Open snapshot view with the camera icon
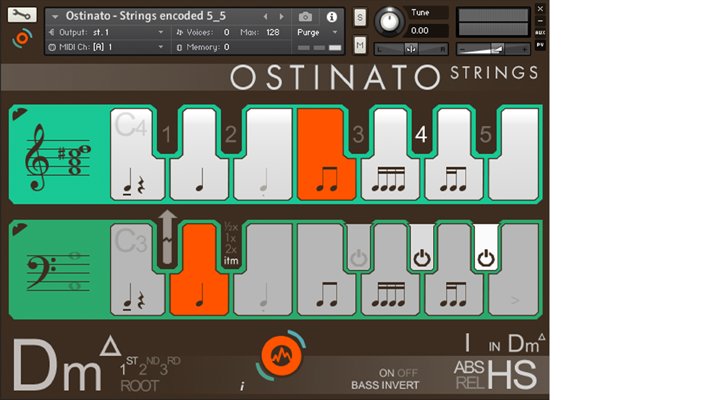The height and width of the screenshot is (400, 710). pos(305,17)
